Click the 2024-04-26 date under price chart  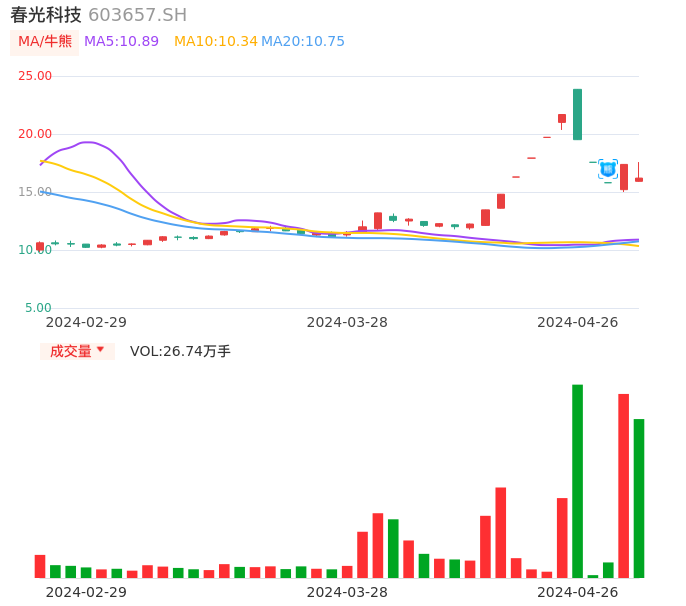click(578, 323)
